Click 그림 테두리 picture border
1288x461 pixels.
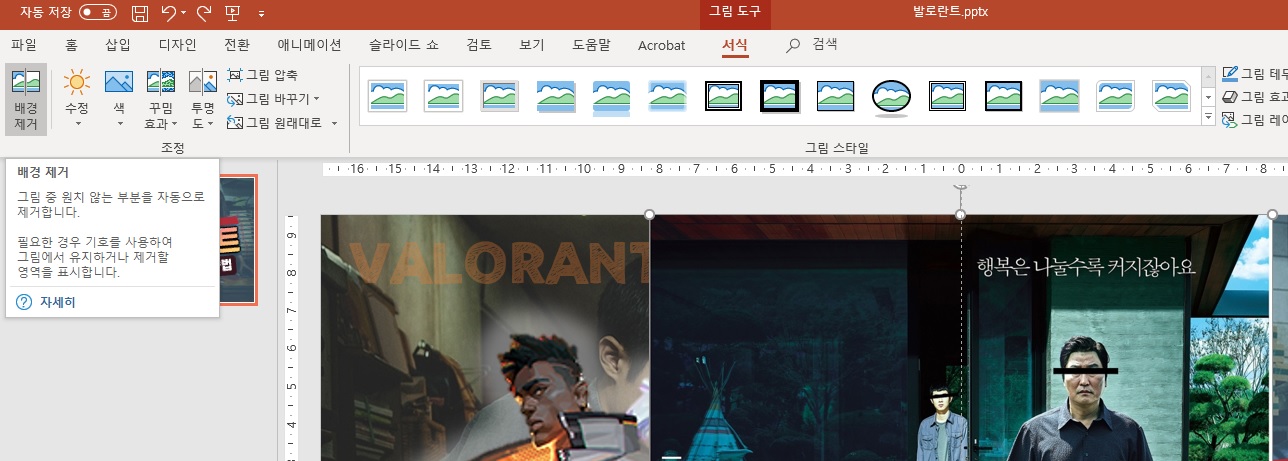tap(1255, 74)
